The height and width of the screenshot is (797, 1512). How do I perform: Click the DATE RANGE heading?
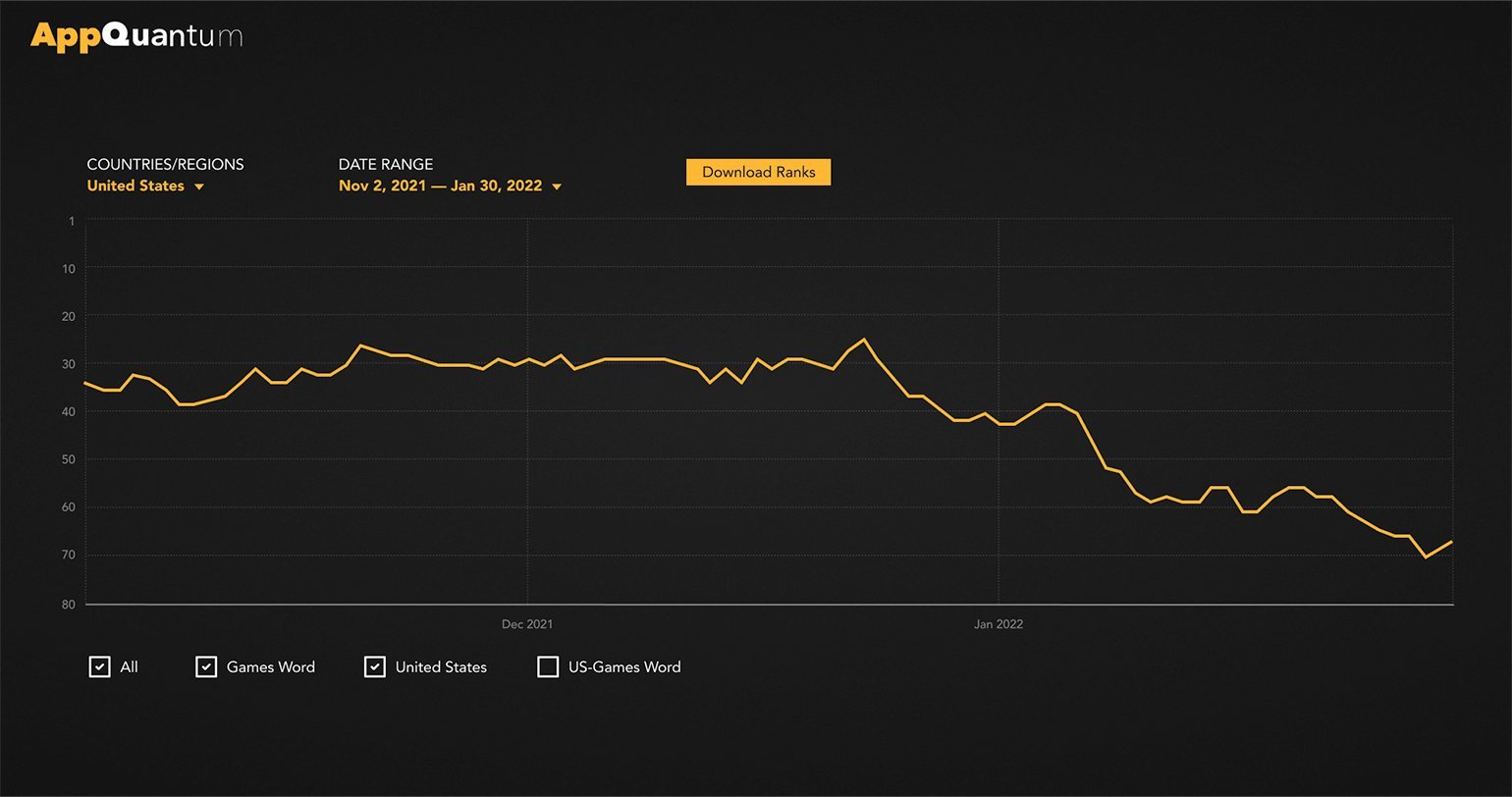pos(386,164)
